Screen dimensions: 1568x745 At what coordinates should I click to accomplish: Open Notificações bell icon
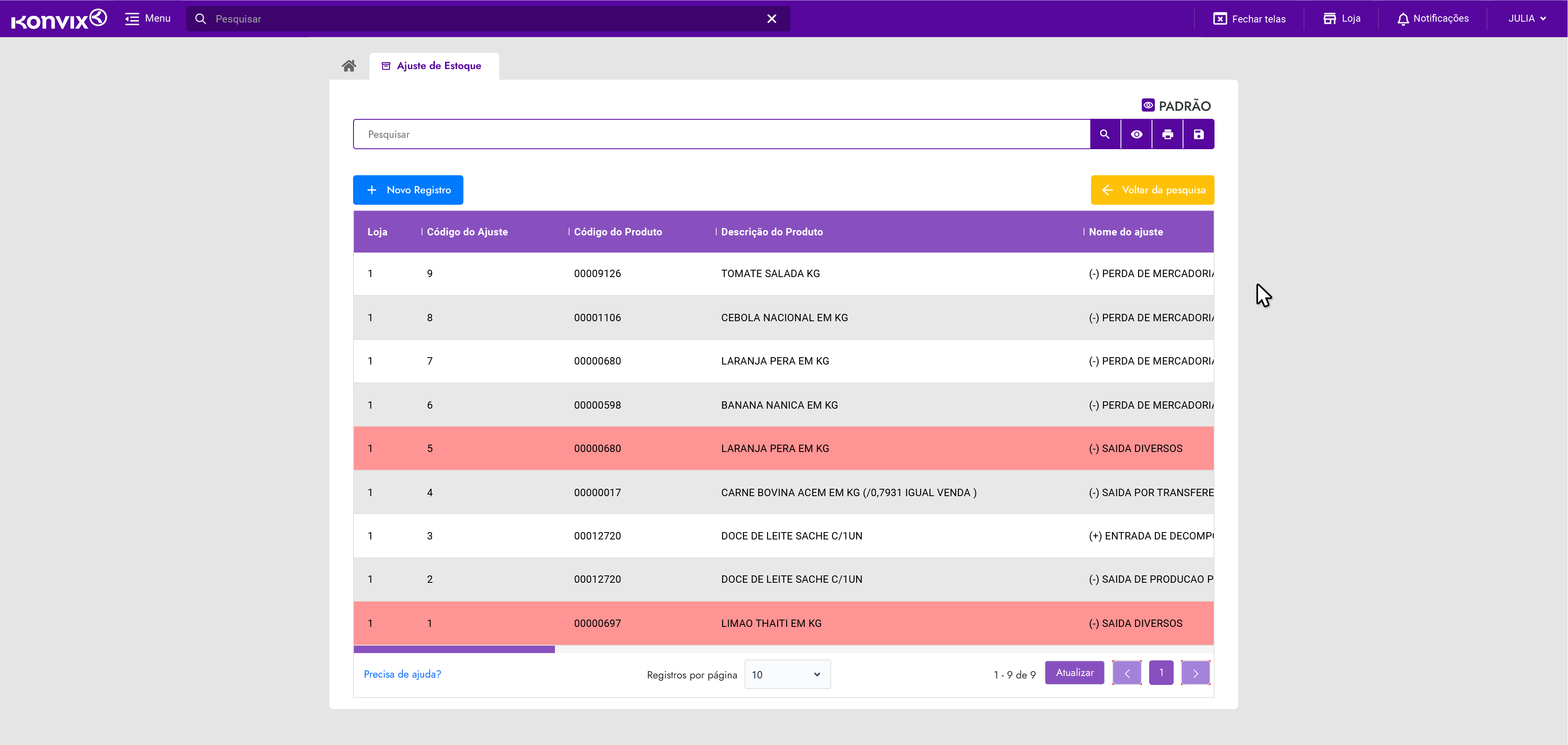(1402, 19)
